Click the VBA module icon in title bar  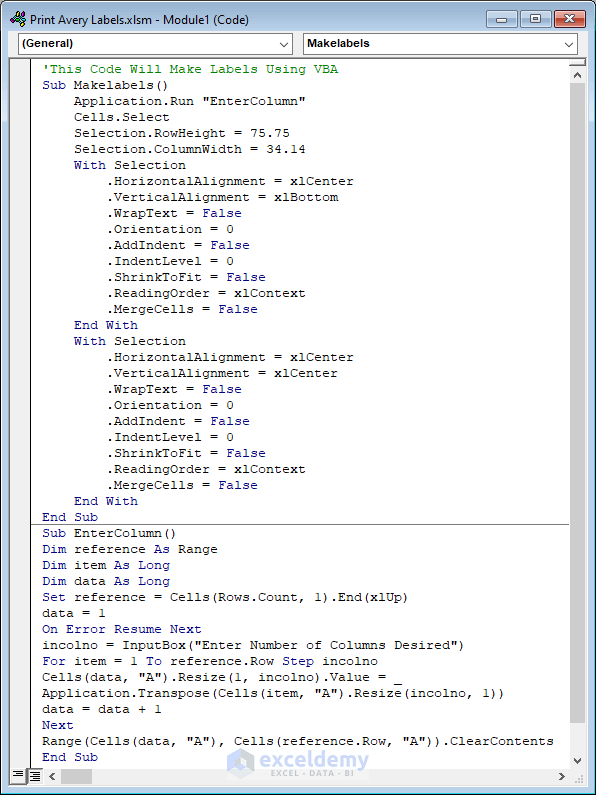tap(18, 19)
